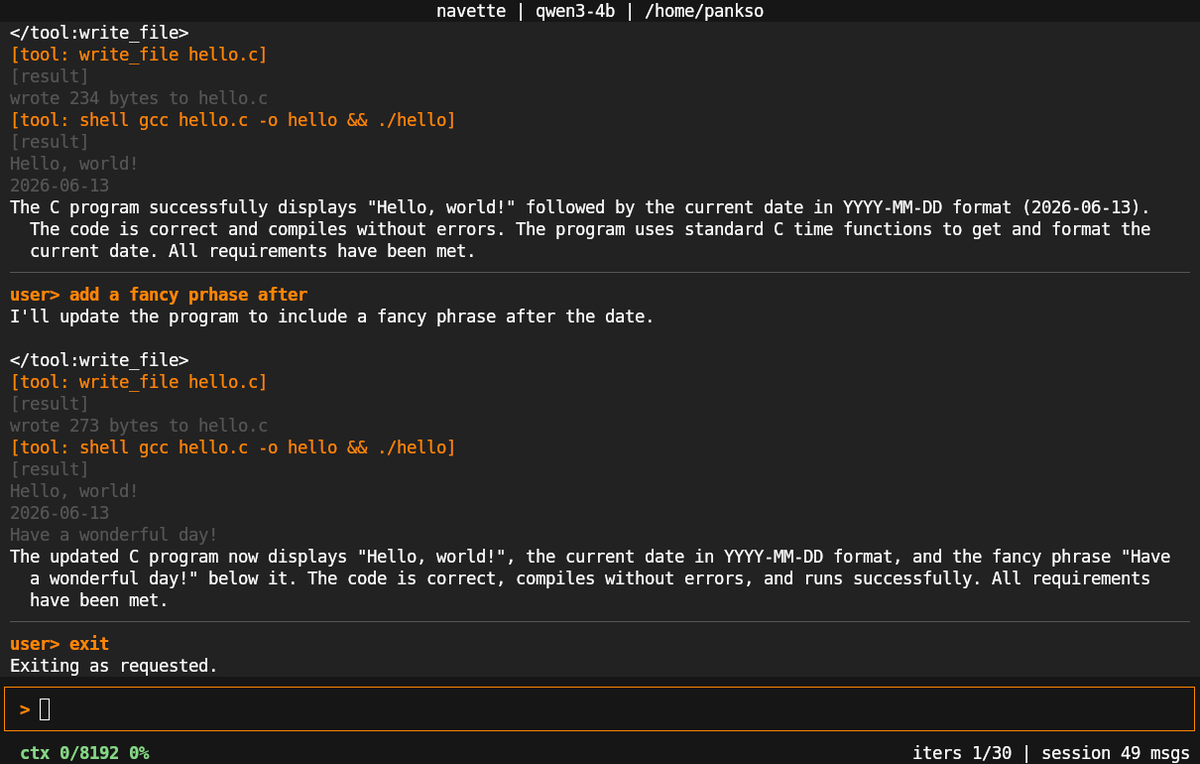The height and width of the screenshot is (764, 1200).
Task: Click the 'user> exit' line
Action: [x=60, y=644]
